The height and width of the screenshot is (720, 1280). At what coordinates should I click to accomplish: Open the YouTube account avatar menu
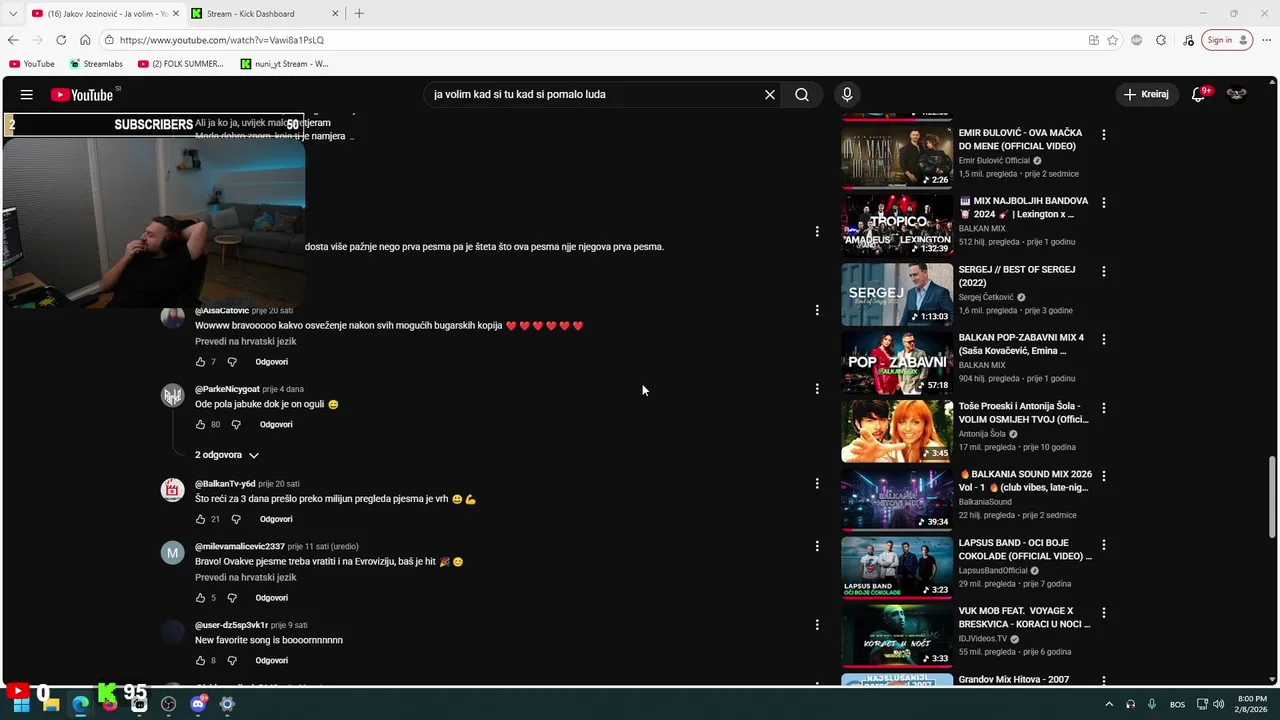pyautogui.click(x=1237, y=94)
